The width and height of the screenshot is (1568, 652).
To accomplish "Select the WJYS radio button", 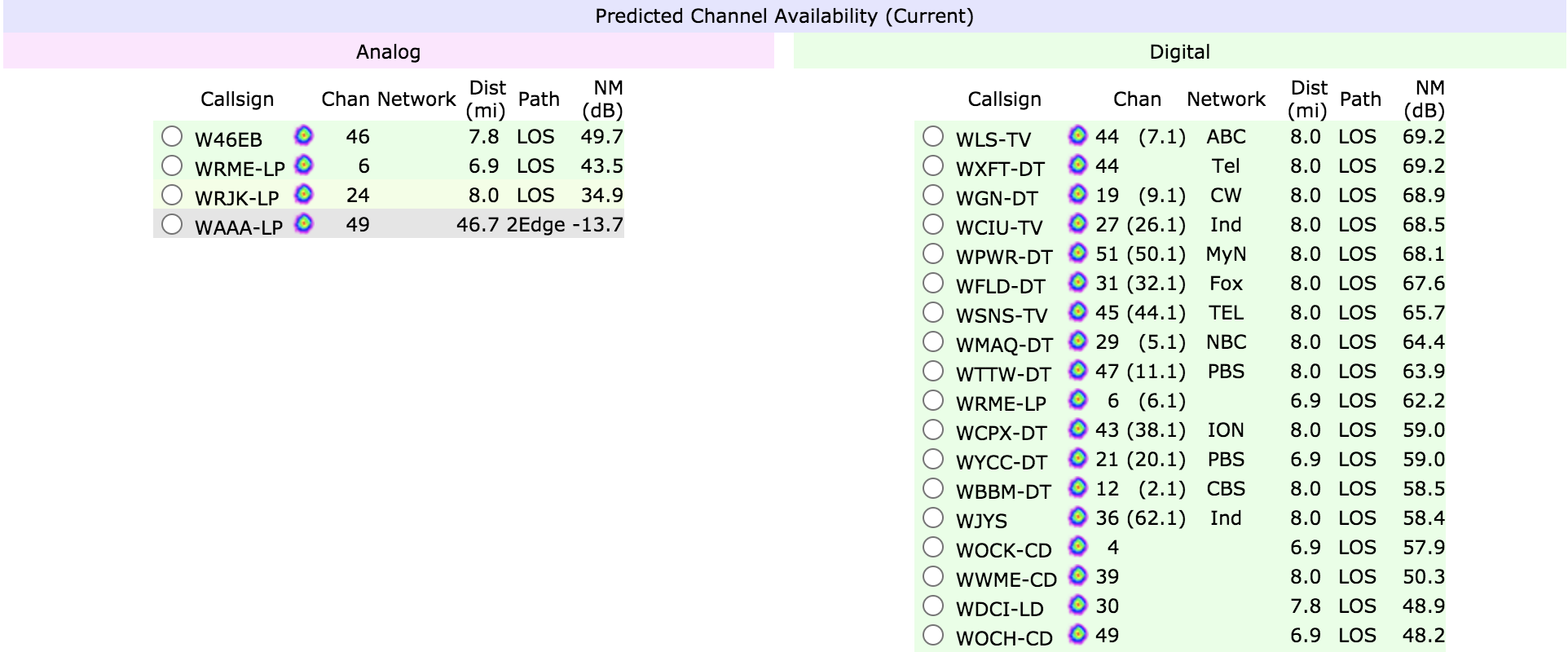I will tap(933, 518).
